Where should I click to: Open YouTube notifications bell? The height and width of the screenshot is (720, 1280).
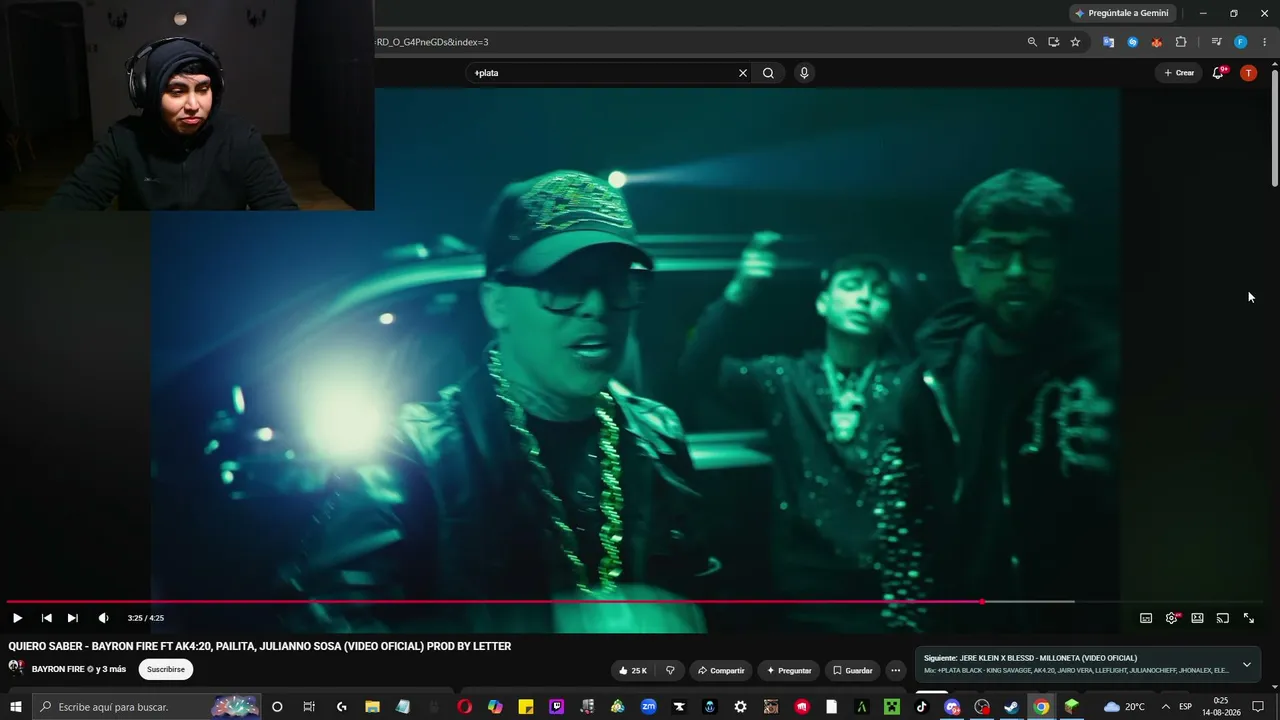1218,73
